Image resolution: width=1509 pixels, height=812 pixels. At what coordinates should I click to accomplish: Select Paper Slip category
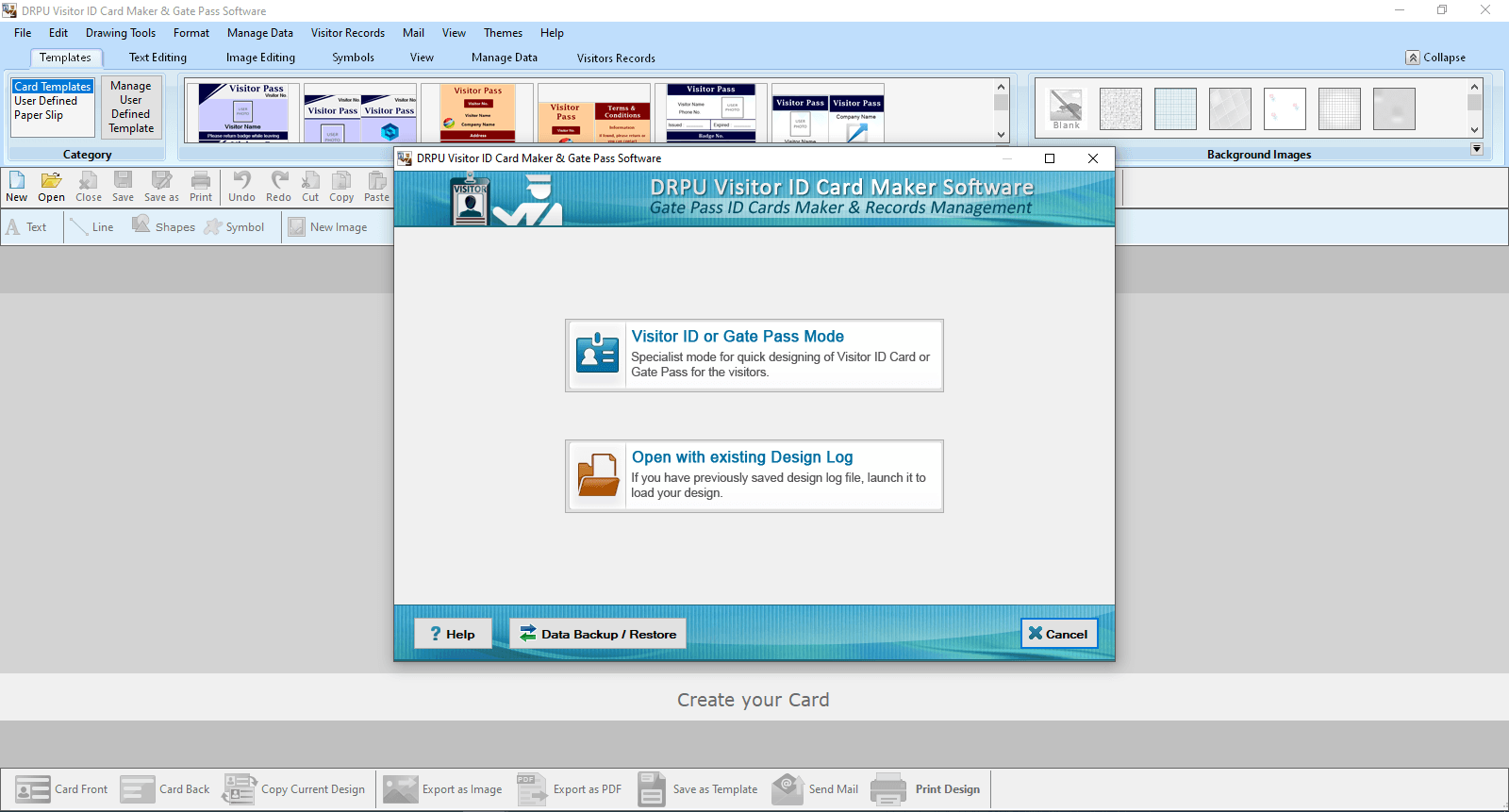pyautogui.click(x=39, y=115)
